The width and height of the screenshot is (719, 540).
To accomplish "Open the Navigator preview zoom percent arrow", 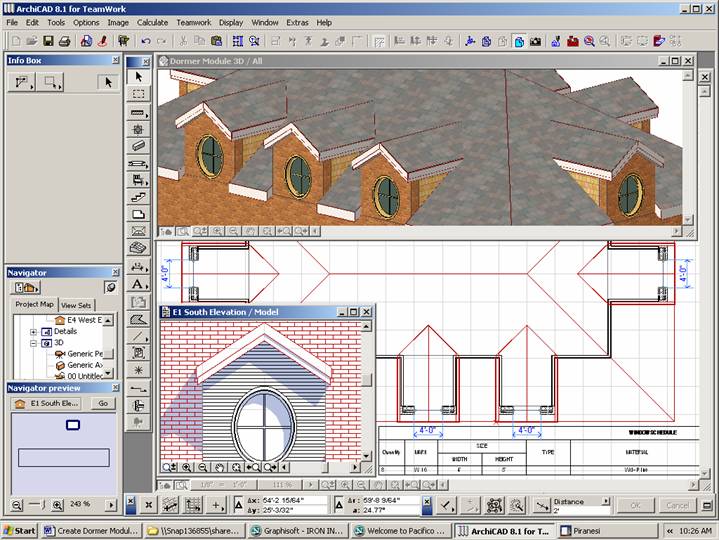I will [111, 505].
